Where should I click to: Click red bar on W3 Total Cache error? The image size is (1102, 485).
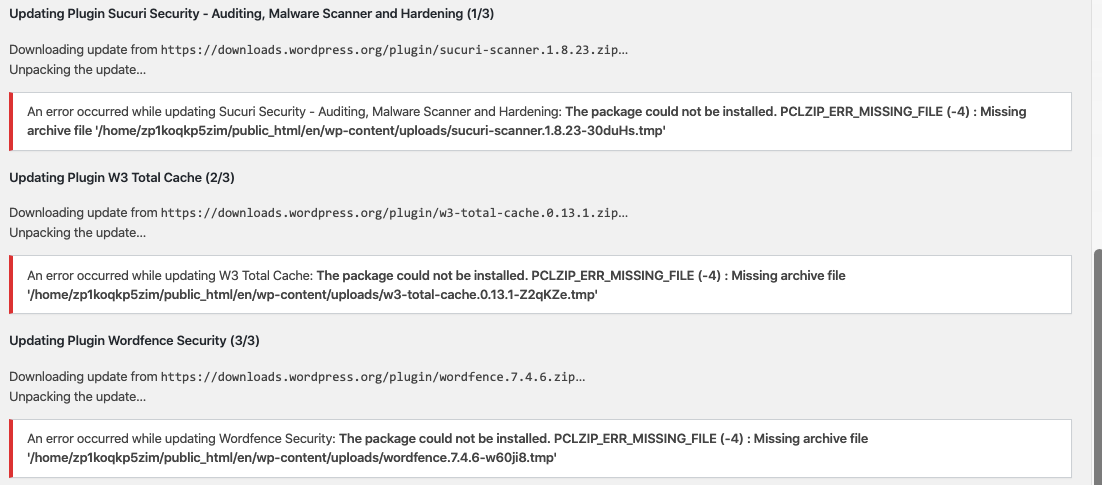click(x=11, y=285)
